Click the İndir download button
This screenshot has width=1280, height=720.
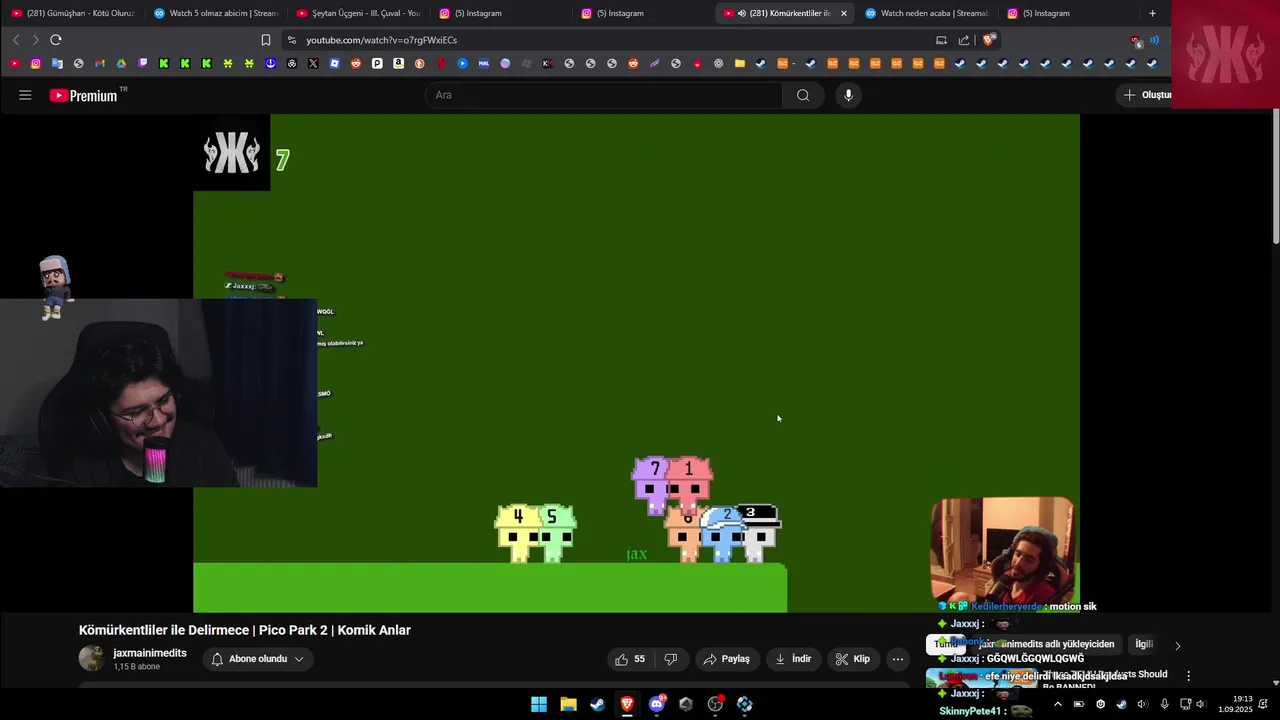[793, 659]
